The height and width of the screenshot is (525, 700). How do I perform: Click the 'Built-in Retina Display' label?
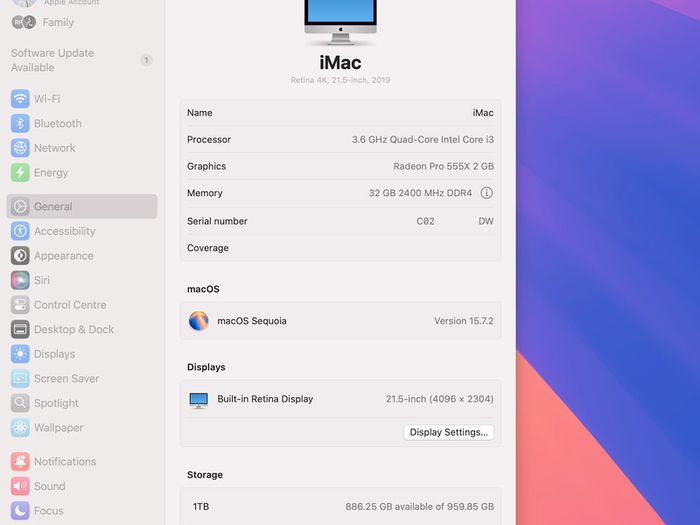(265, 399)
